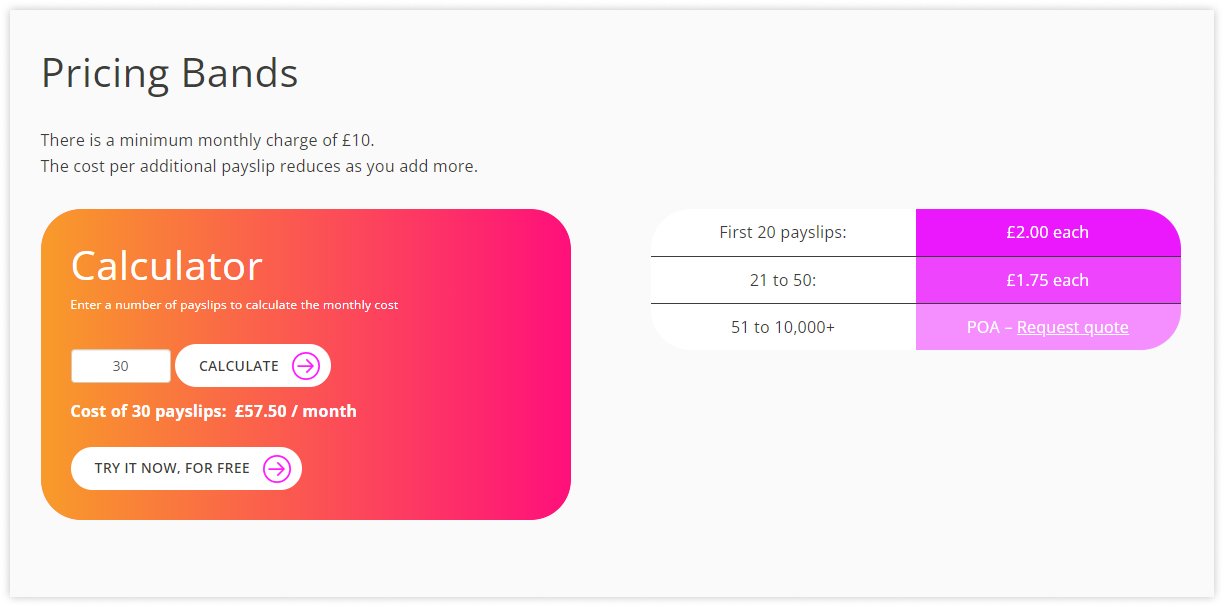Image resolution: width=1224 pixels, height=607 pixels.
Task: Click the £2.00 each price cell
Action: (x=1048, y=232)
